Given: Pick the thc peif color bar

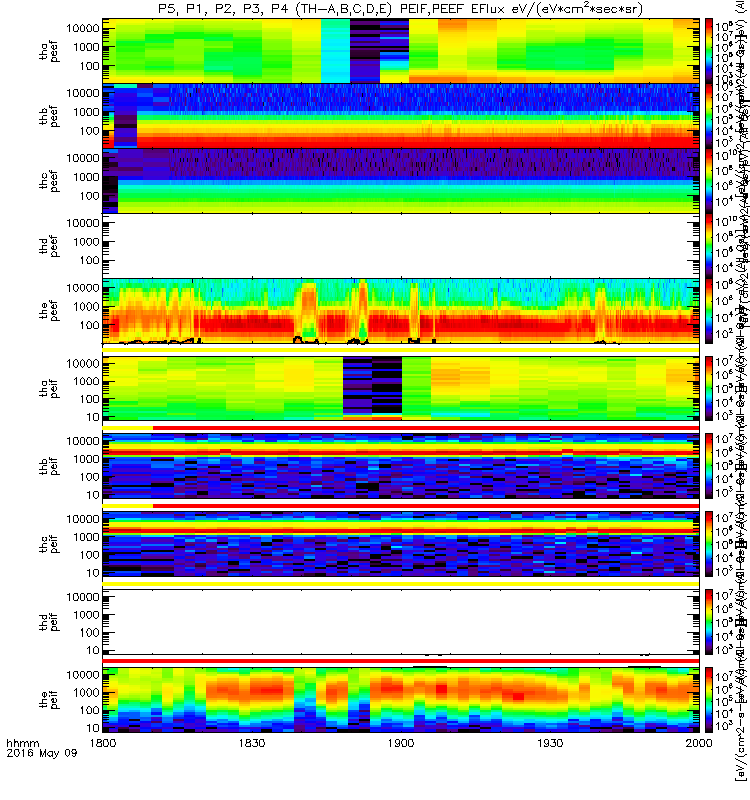Looking at the screenshot, I should tap(709, 544).
